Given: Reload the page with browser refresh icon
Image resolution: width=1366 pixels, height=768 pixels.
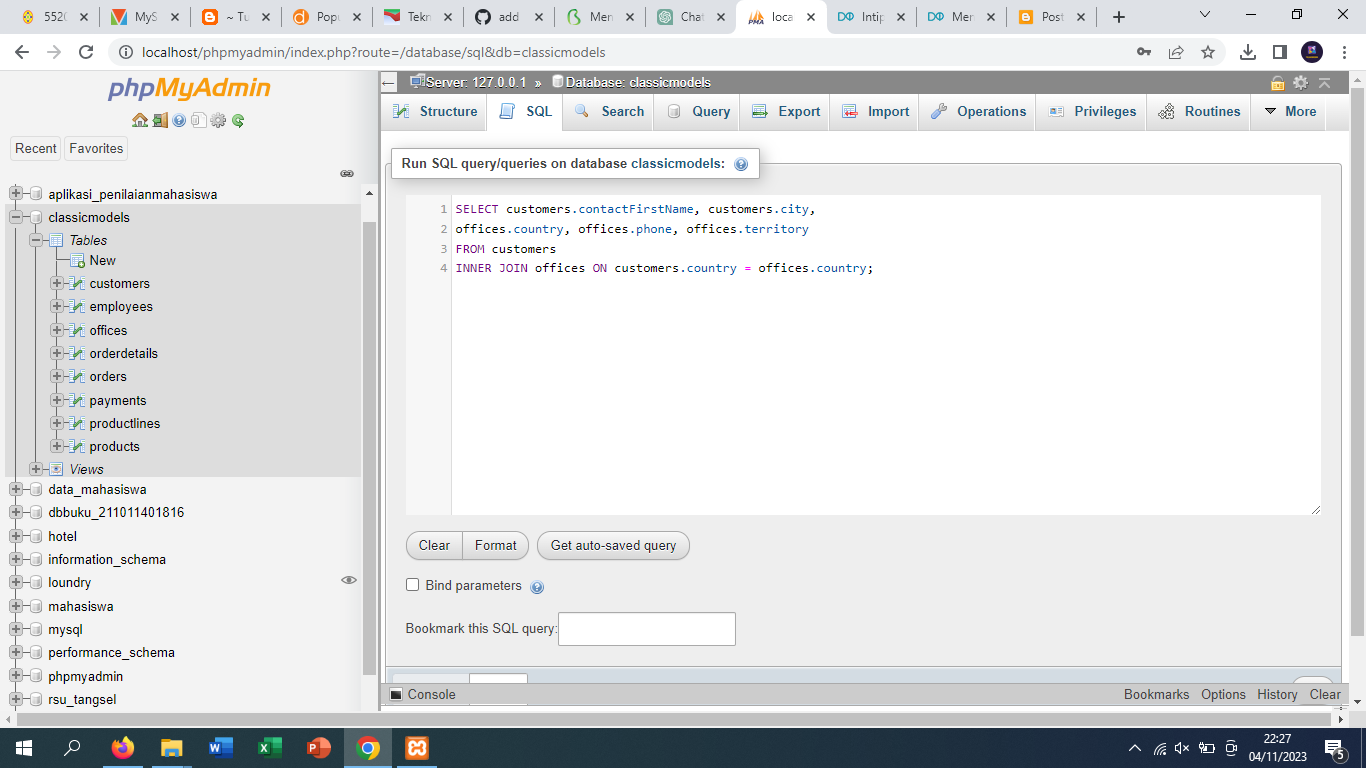Looking at the screenshot, I should tap(86, 52).
